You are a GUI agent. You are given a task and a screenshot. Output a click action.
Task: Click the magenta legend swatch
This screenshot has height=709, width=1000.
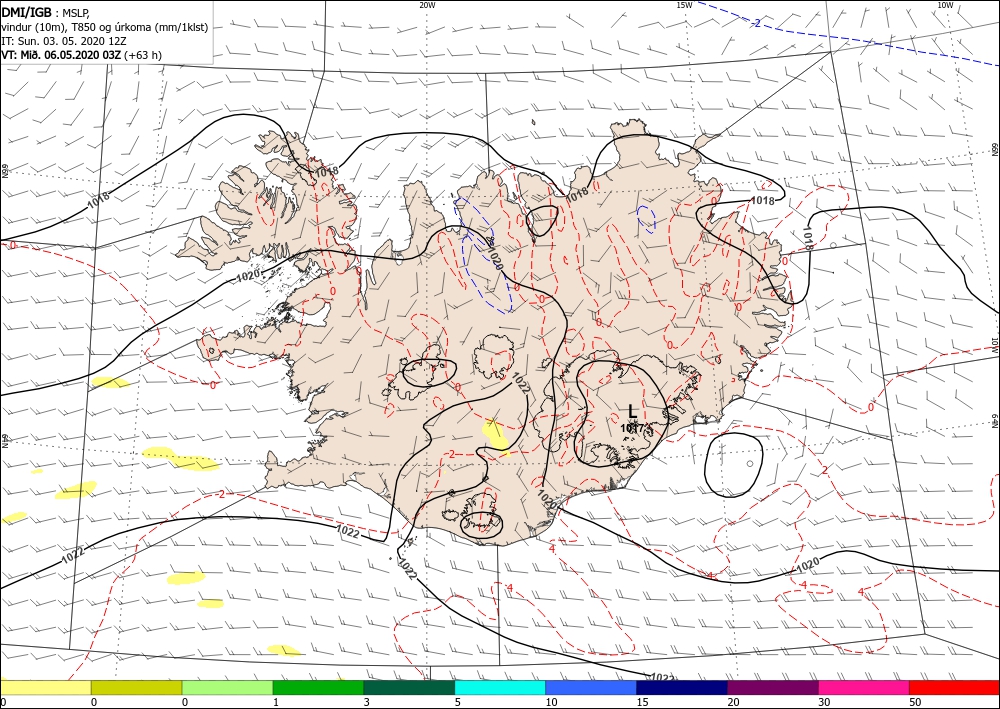[x=864, y=687]
